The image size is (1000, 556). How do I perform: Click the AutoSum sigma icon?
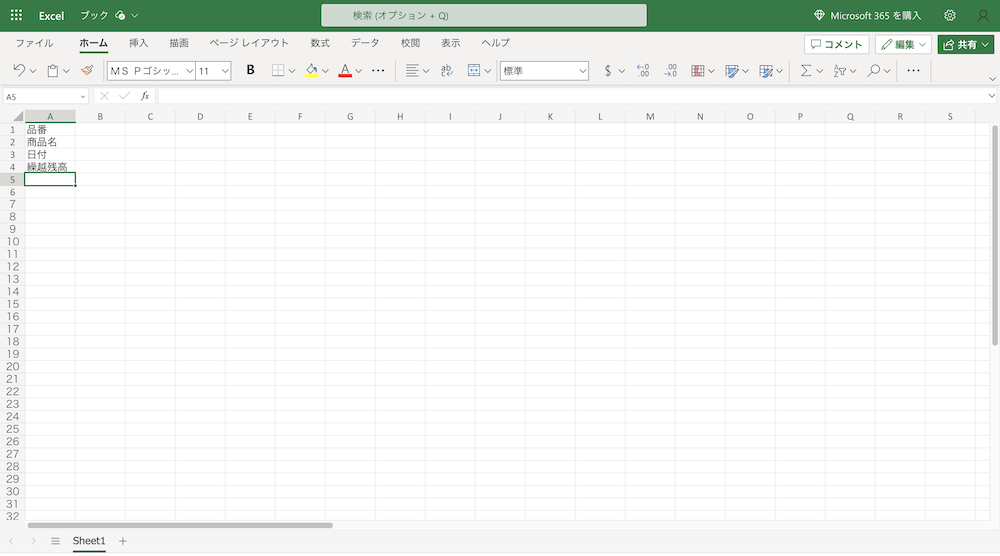[x=805, y=71]
